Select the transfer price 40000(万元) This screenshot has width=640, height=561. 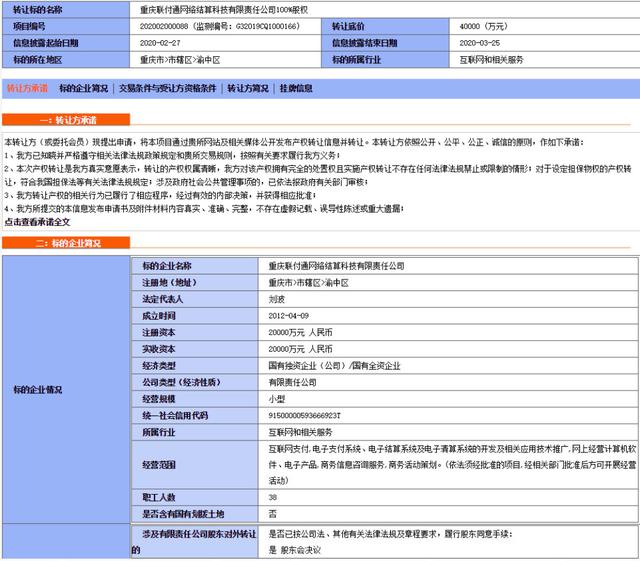483,26
